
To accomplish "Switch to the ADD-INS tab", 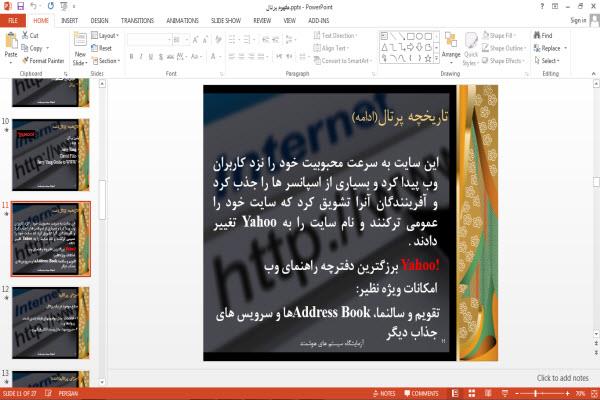I will [319, 21].
